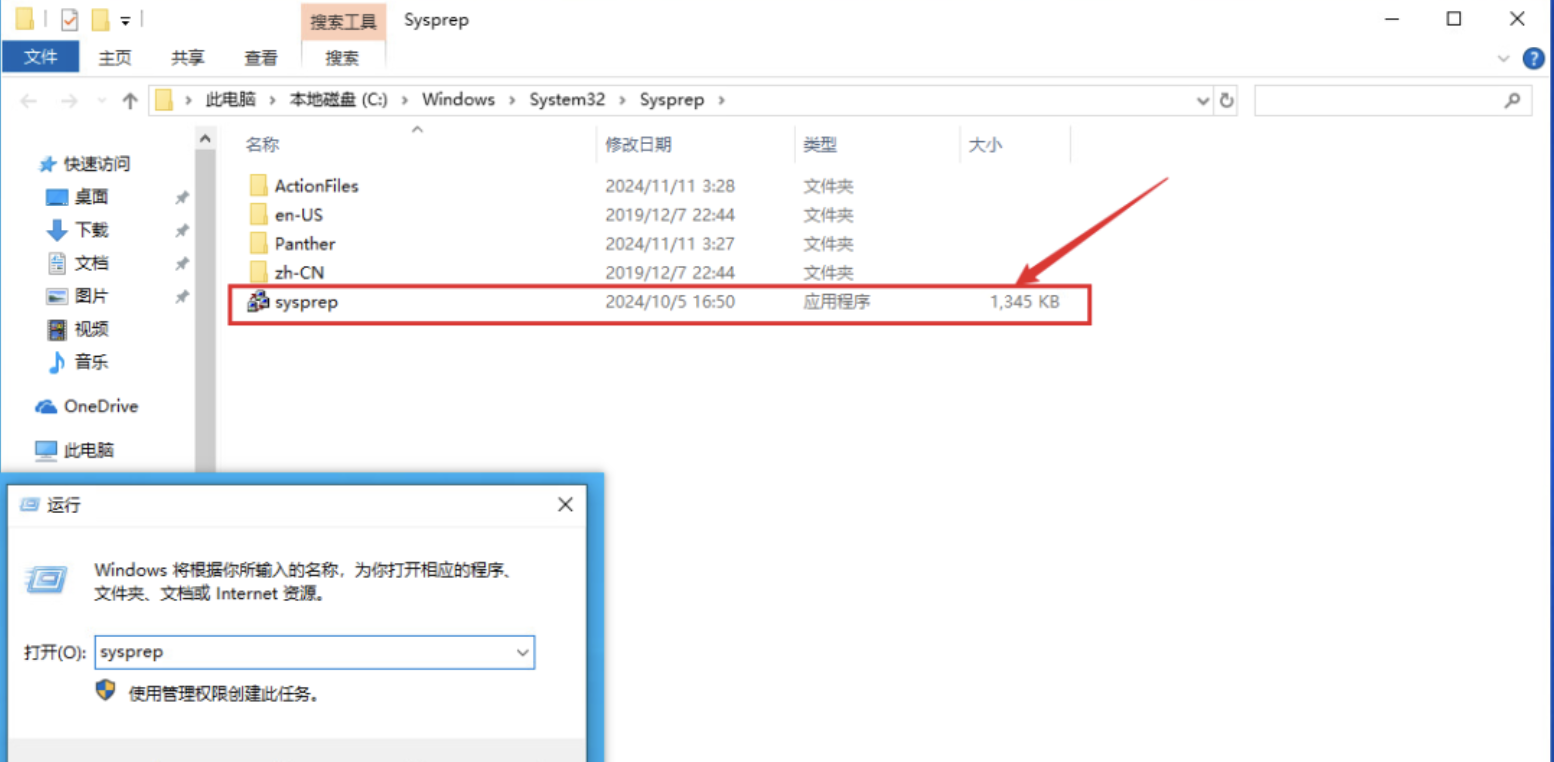Select the Panther folder icon
Viewport: 1554px width, 762px height.
click(259, 243)
